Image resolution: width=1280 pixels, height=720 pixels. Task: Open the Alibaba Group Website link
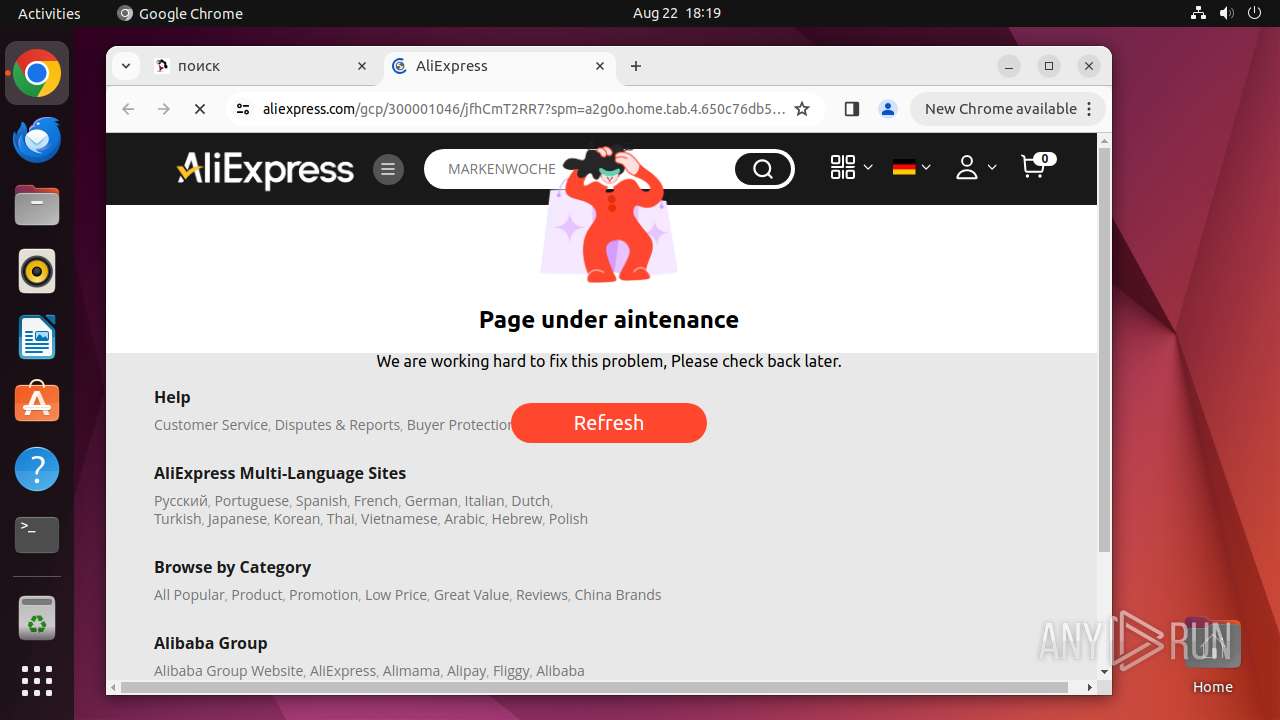[x=229, y=671]
